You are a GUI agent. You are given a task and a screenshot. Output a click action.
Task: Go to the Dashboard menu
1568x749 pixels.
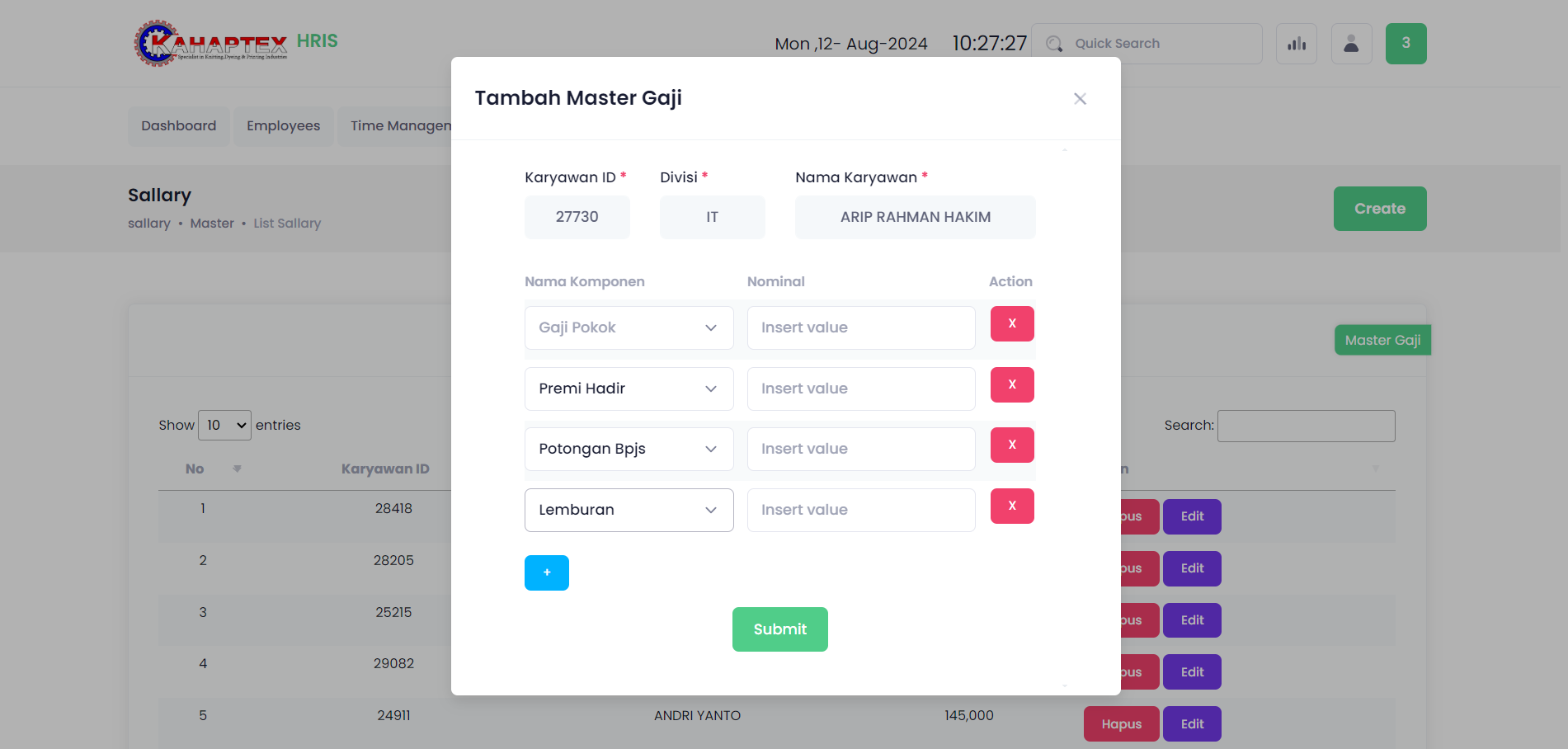coord(178,126)
